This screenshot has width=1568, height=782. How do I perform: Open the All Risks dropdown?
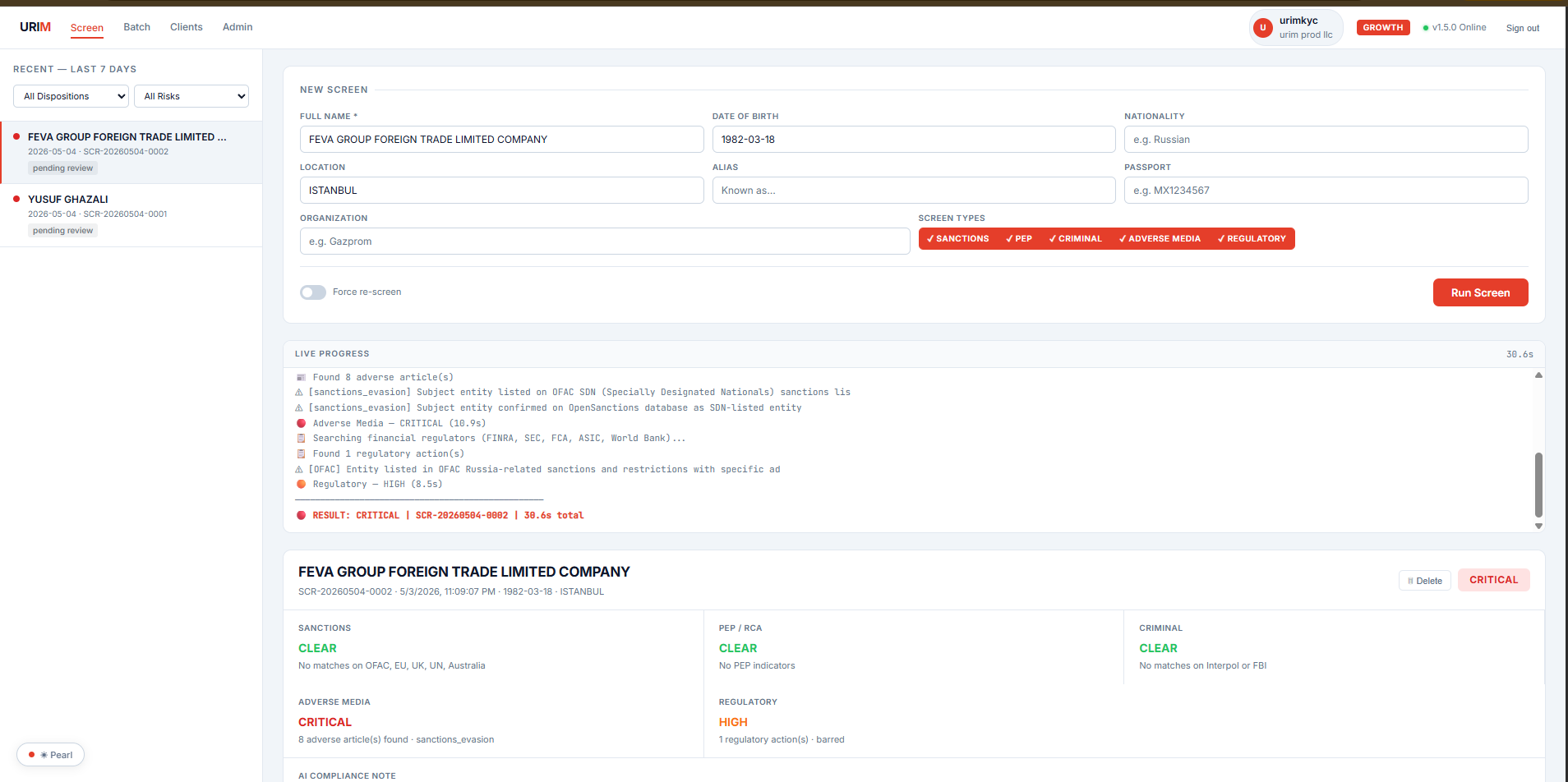point(191,96)
